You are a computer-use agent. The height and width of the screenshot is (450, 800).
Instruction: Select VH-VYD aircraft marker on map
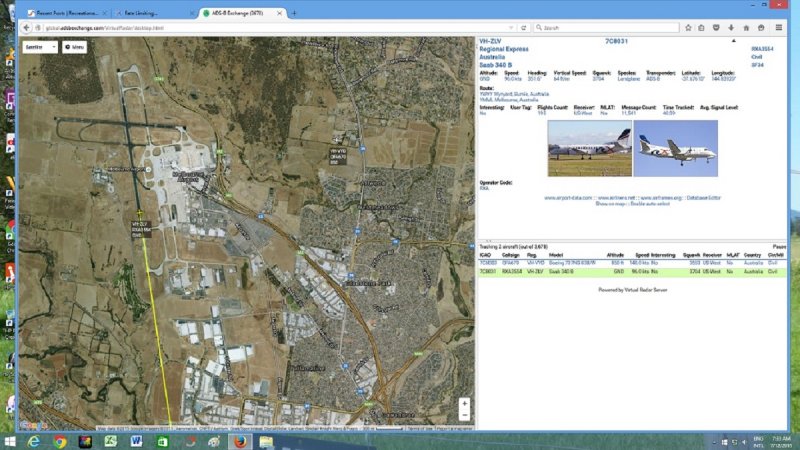(x=337, y=139)
